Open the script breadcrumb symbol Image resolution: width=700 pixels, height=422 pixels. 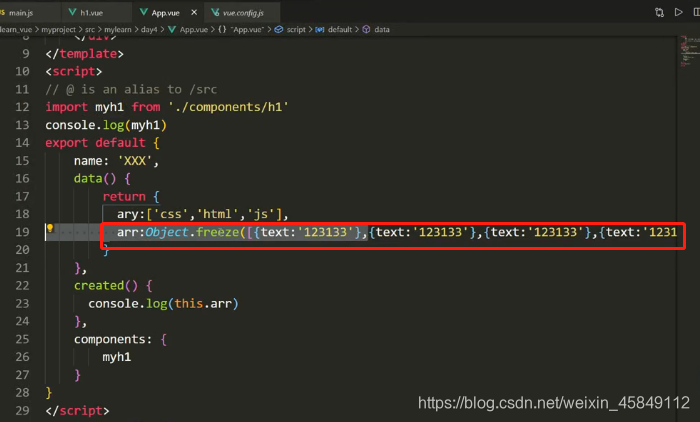296,29
